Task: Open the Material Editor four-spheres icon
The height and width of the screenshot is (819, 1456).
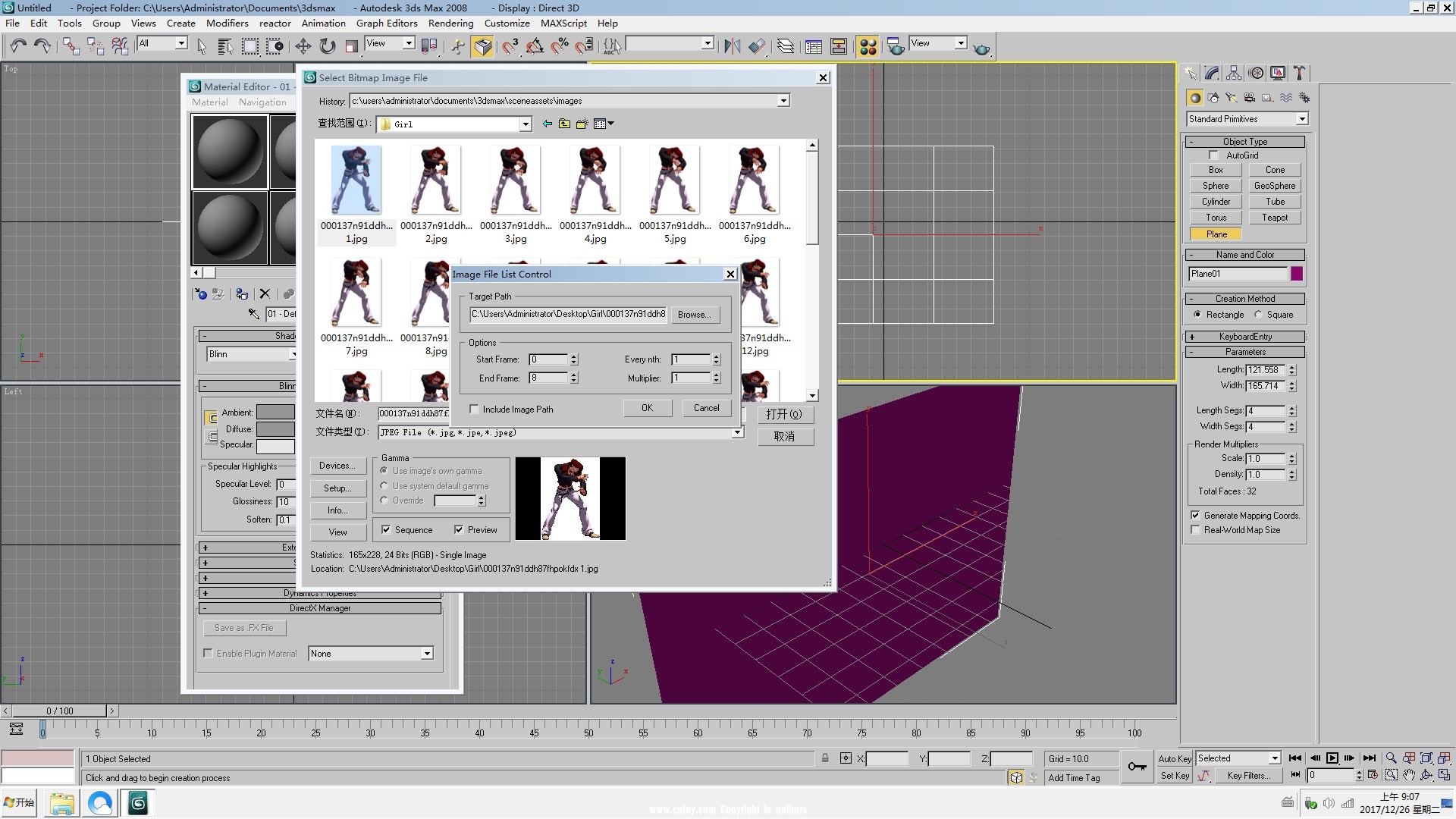Action: (x=868, y=46)
